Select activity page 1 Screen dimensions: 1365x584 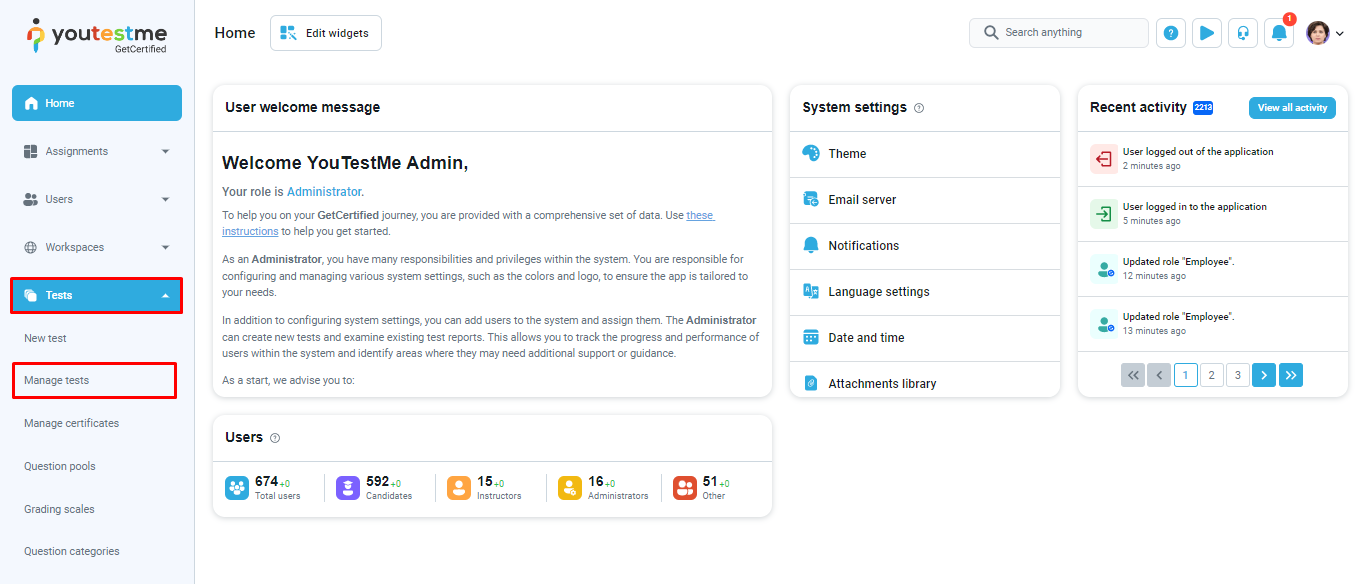click(1186, 375)
